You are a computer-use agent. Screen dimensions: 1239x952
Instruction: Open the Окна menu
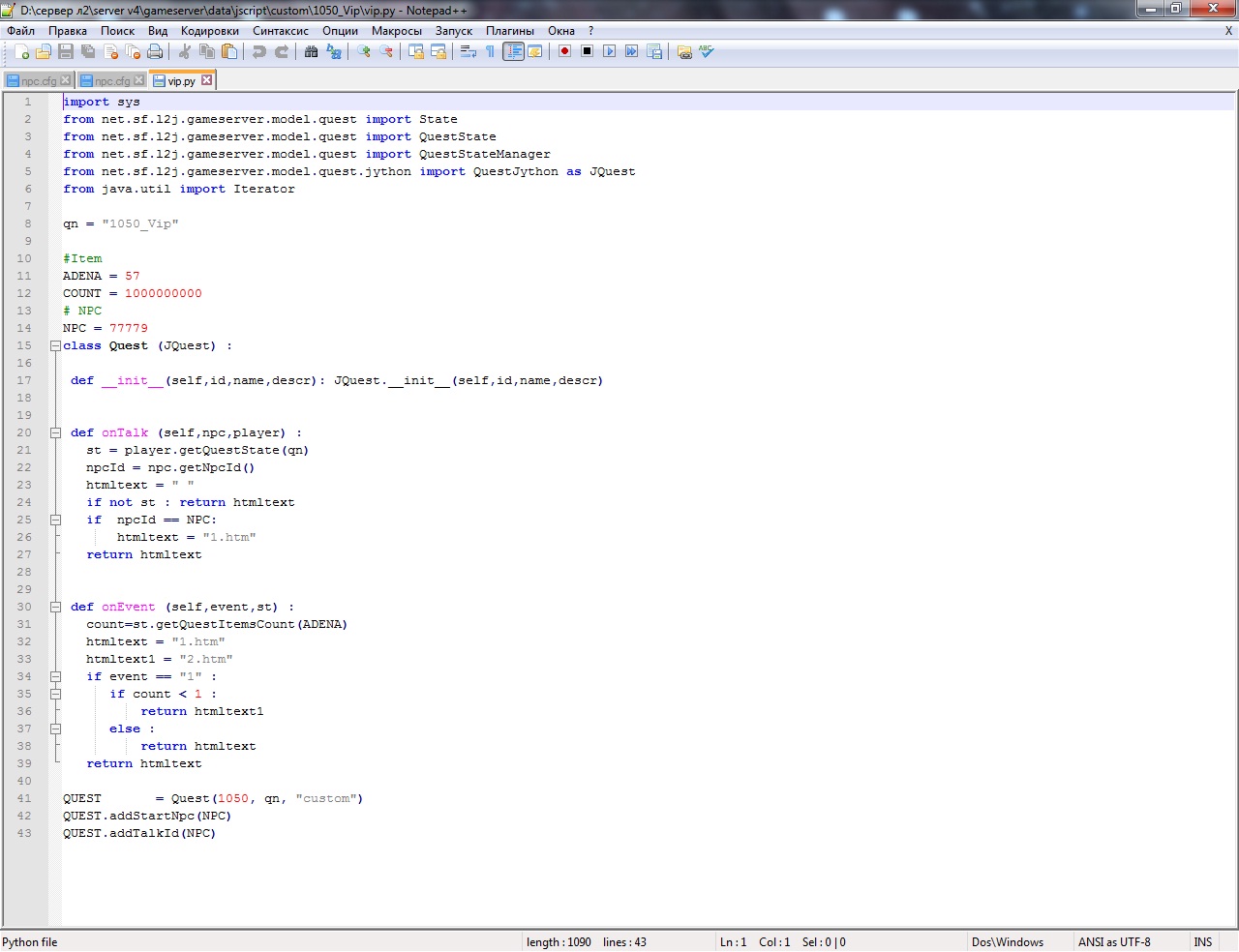point(561,31)
